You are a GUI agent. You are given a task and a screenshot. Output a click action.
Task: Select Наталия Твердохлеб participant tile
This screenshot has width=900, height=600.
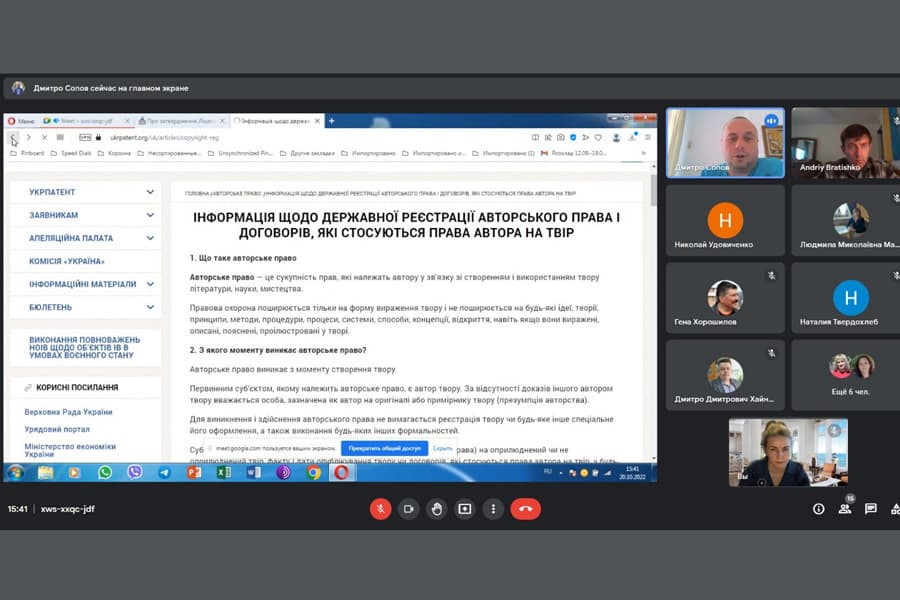pos(845,297)
